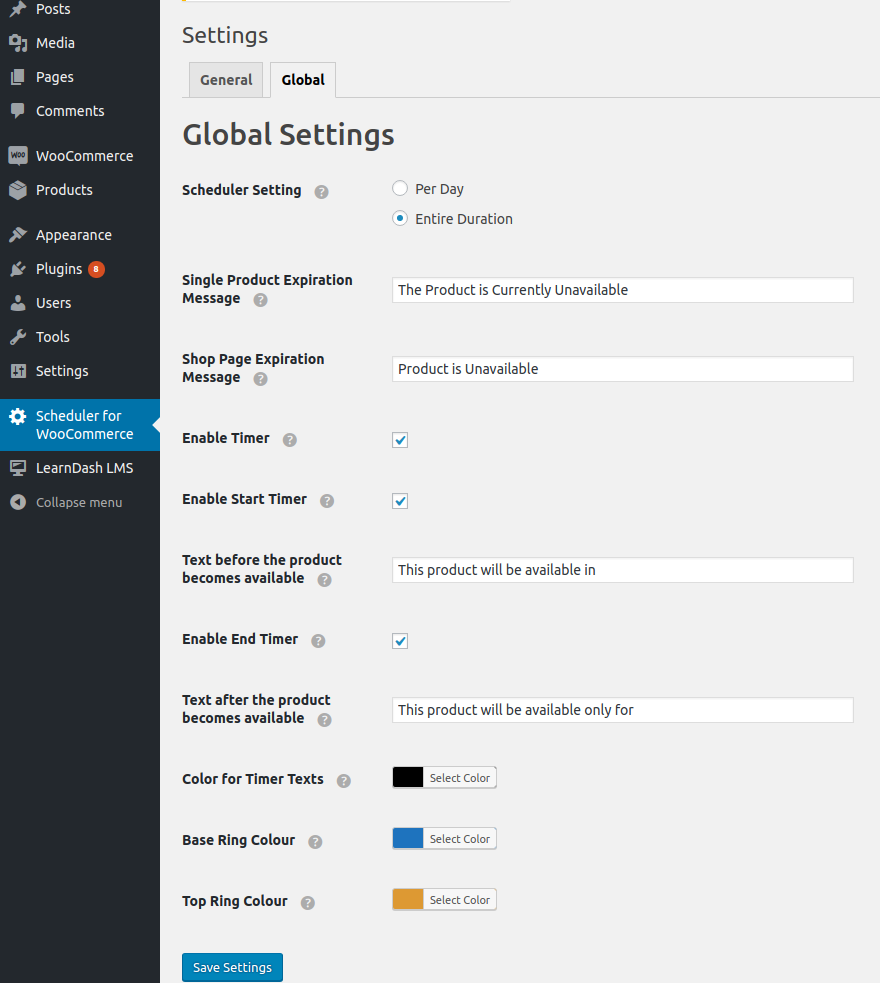
Task: Select the Per Day radio option
Action: pos(400,188)
